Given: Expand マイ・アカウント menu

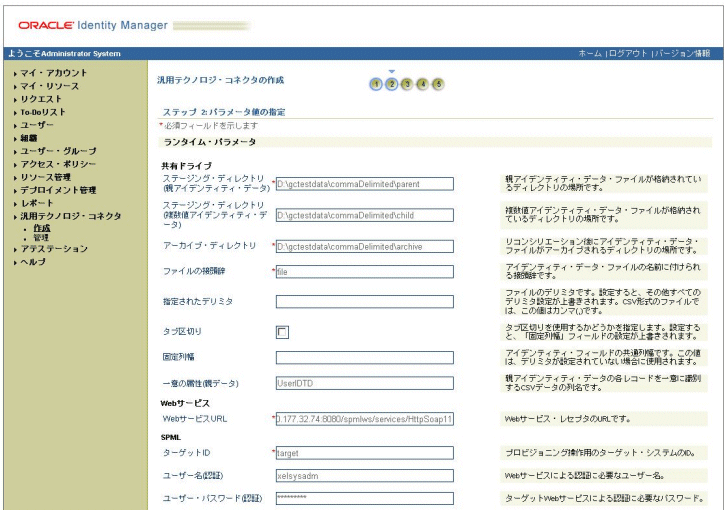Looking at the screenshot, I should [x=54, y=73].
